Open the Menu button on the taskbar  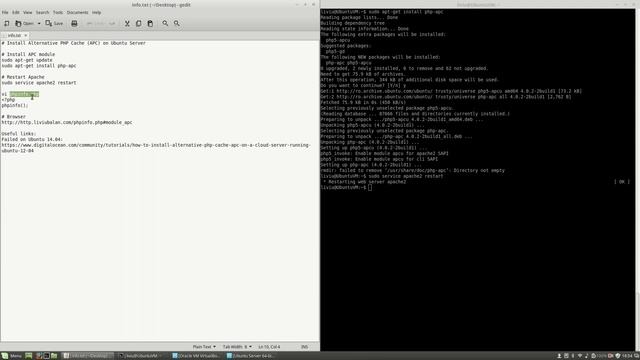pos(11,356)
